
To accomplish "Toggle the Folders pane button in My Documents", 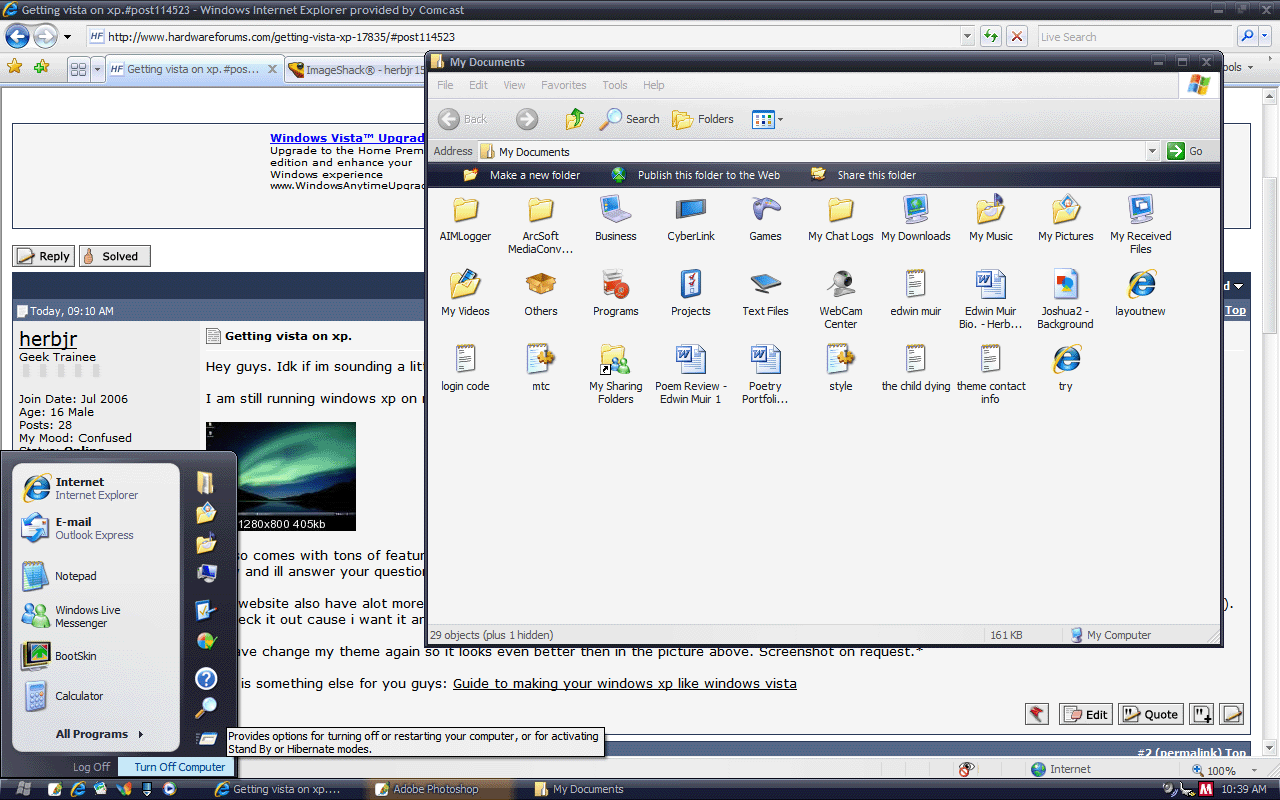I will click(x=703, y=119).
